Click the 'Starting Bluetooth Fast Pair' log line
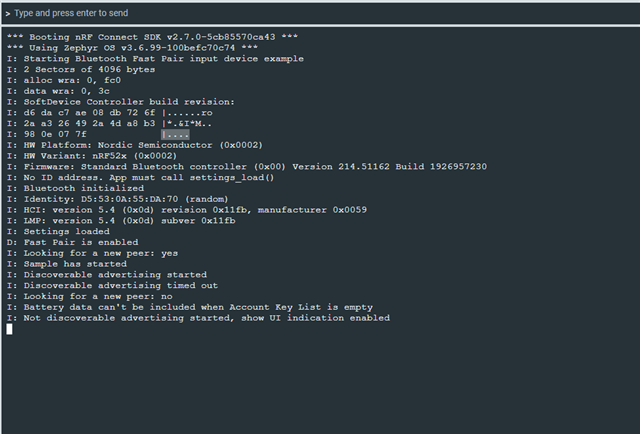This screenshot has width=640, height=434. (x=155, y=59)
